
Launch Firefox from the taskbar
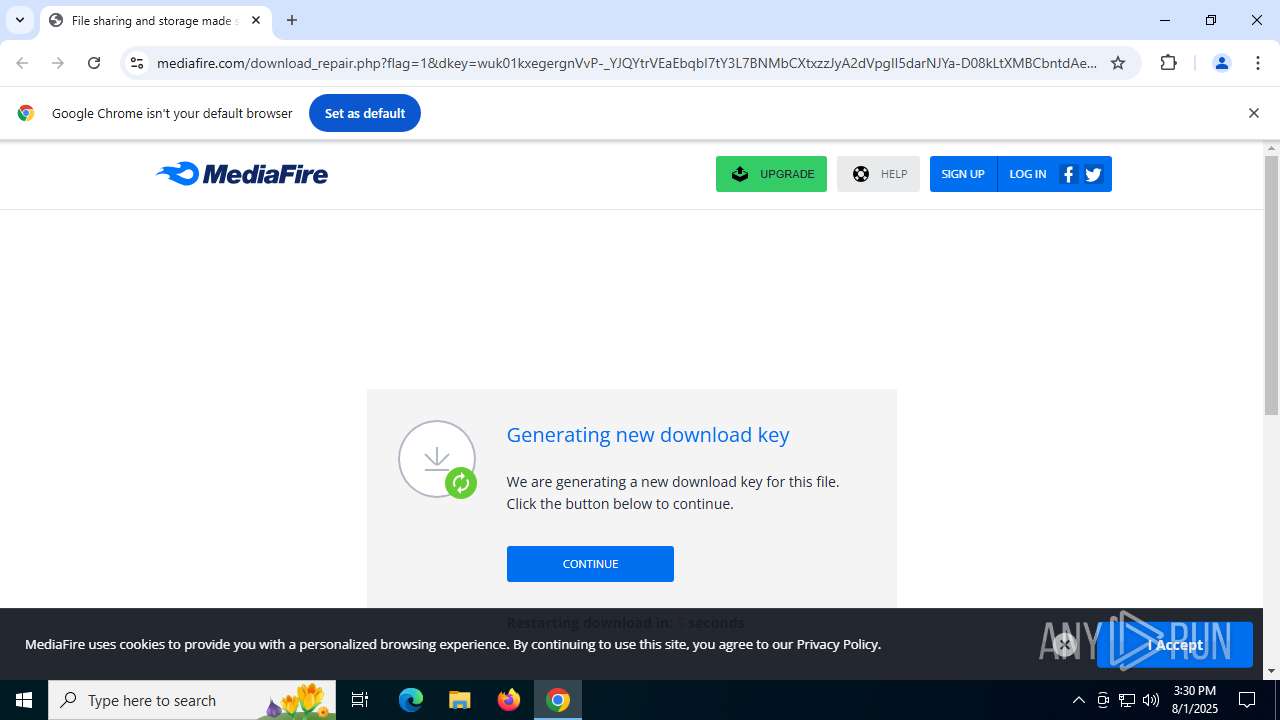[x=509, y=700]
